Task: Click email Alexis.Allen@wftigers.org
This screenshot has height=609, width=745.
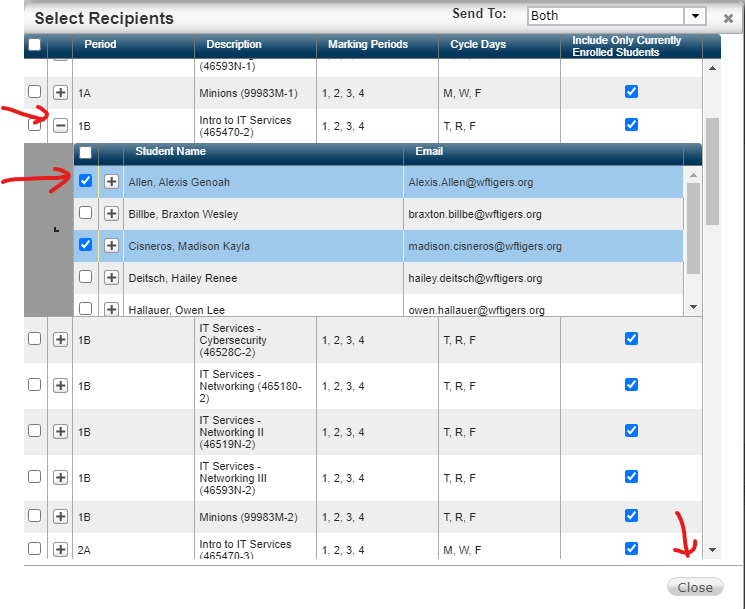Action: pos(470,182)
